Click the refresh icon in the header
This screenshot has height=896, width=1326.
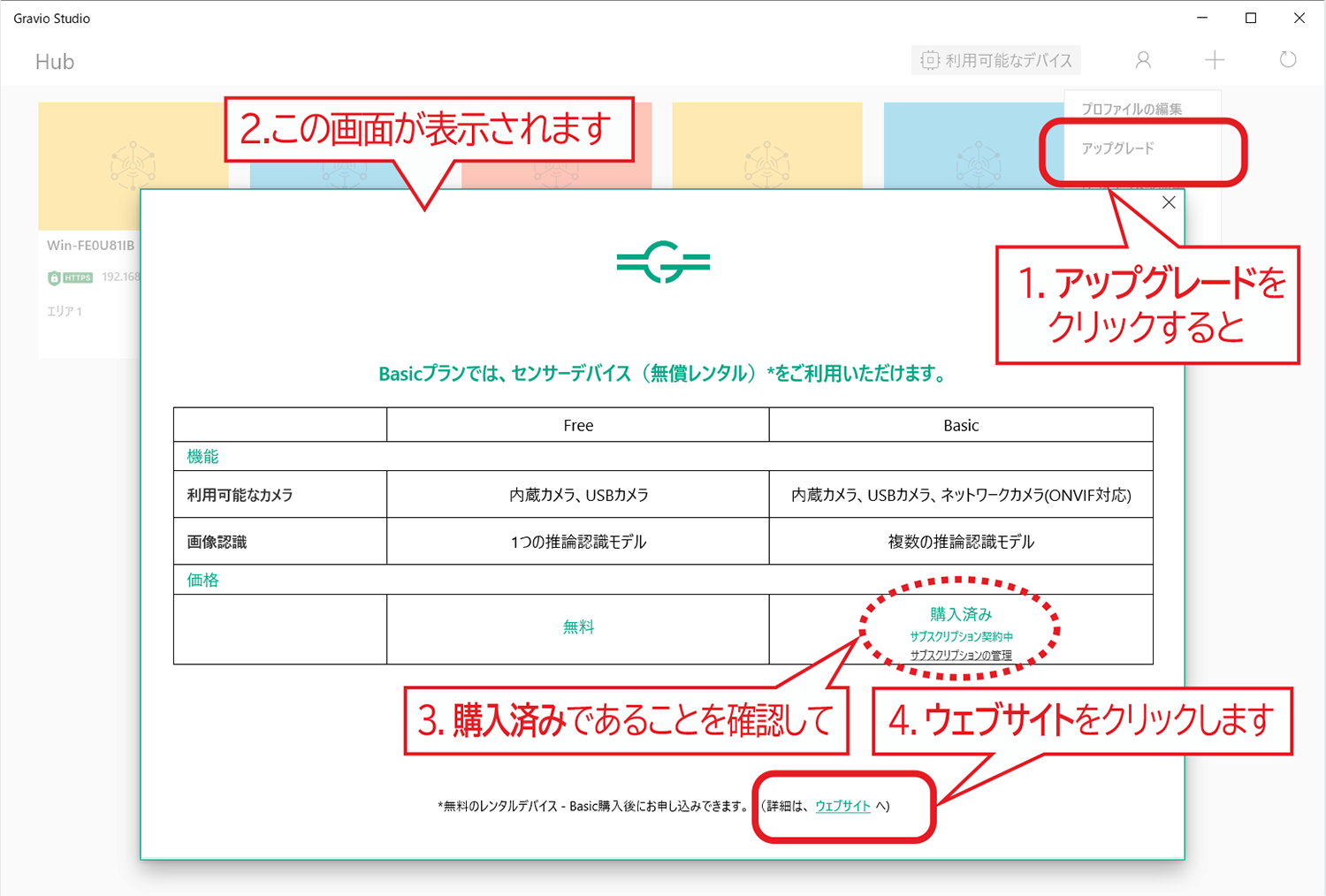1288,60
